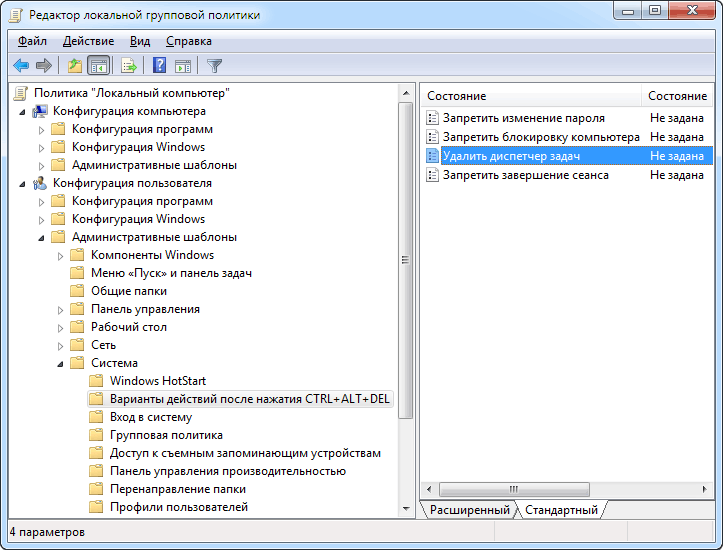723x550 pixels.
Task: Click the Back arrow toolbar icon
Action: [21, 66]
